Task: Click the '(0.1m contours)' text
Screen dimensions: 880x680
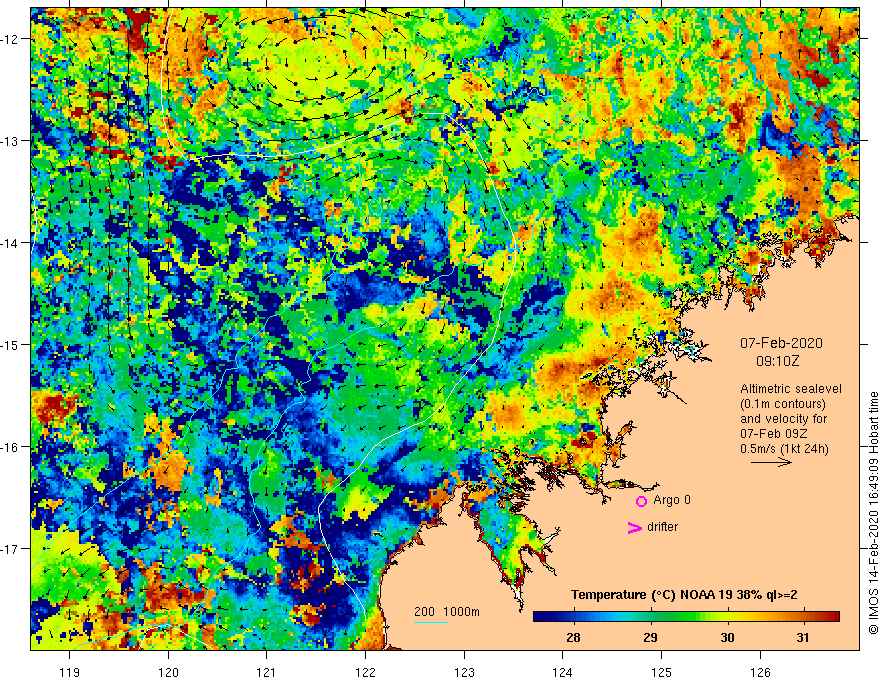Action: coord(783,404)
